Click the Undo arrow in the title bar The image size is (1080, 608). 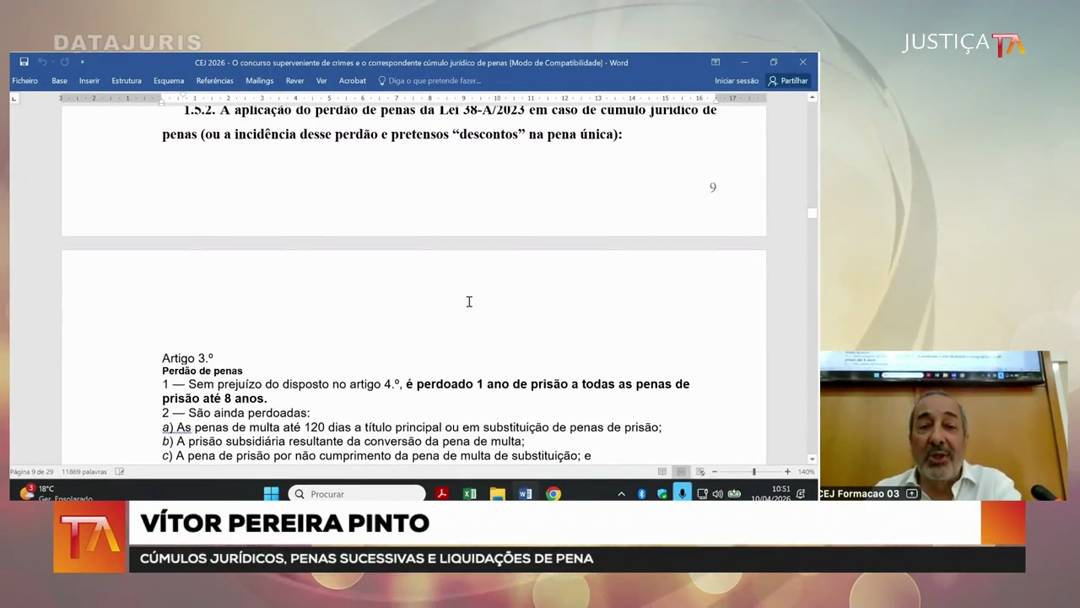coord(42,62)
